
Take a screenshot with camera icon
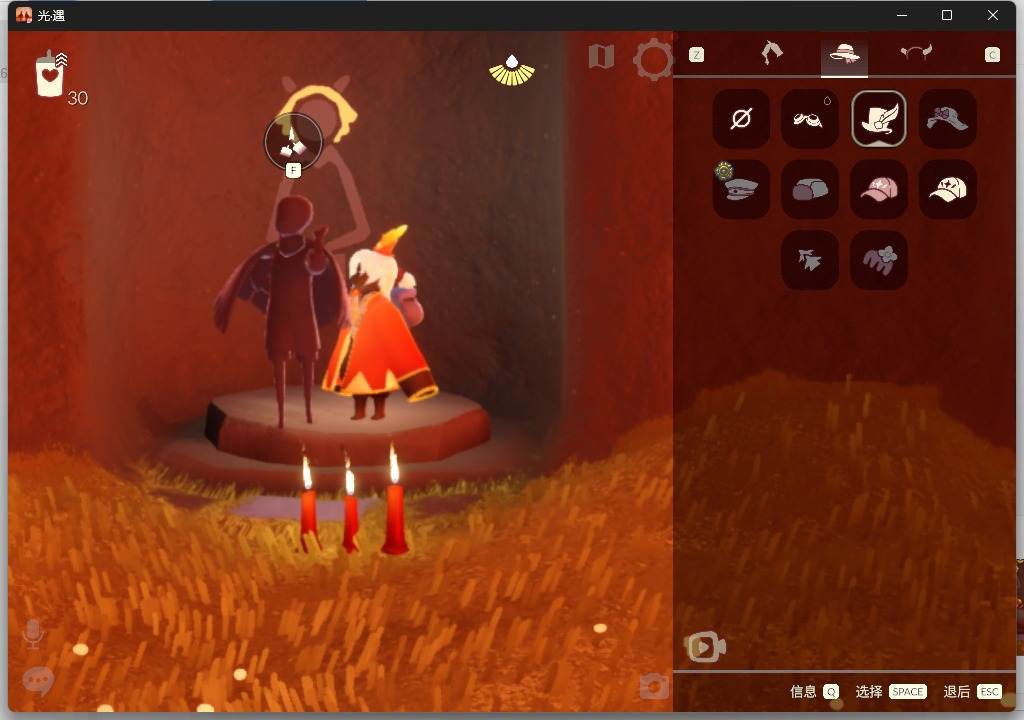coord(654,686)
